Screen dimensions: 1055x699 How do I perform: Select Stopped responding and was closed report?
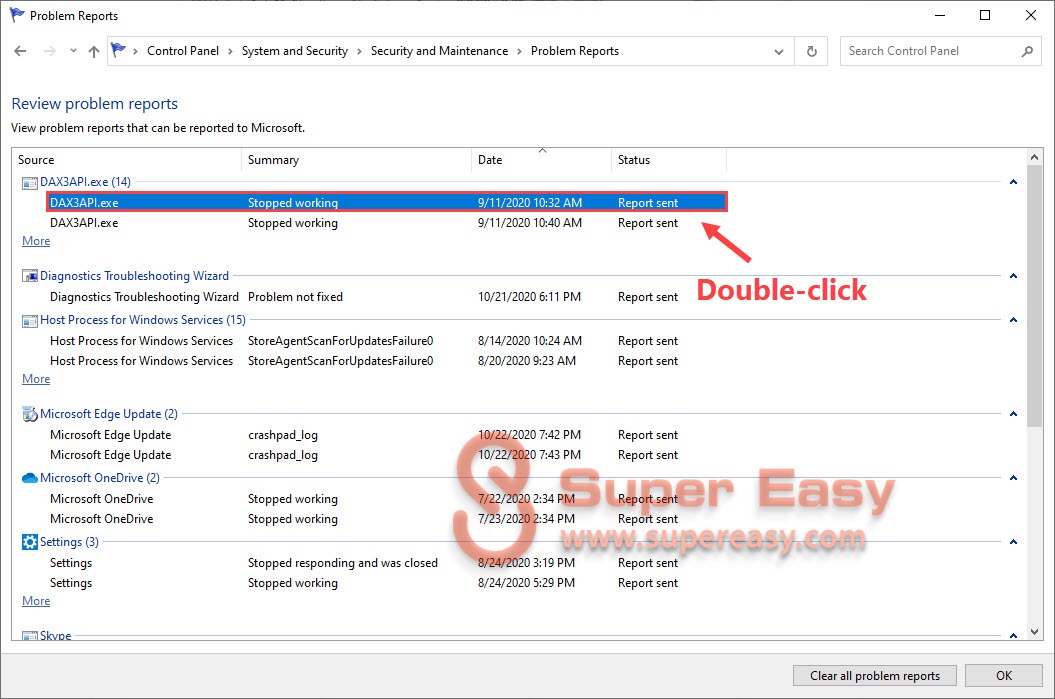pyautogui.click(x=387, y=562)
